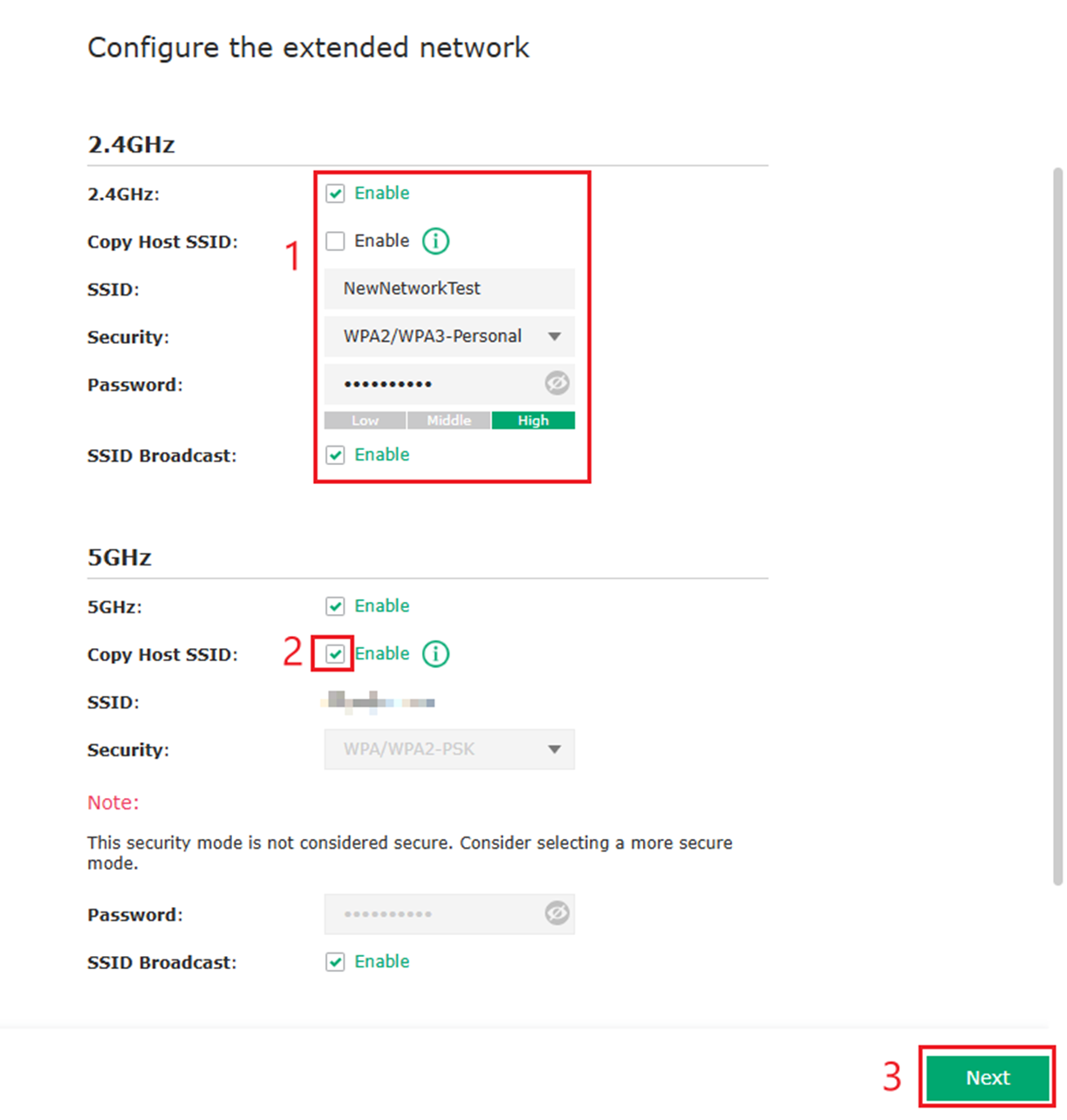Image resolution: width=1067 pixels, height=1120 pixels.
Task: Enable Copy Host SSID for 2.4GHz
Action: [335, 241]
